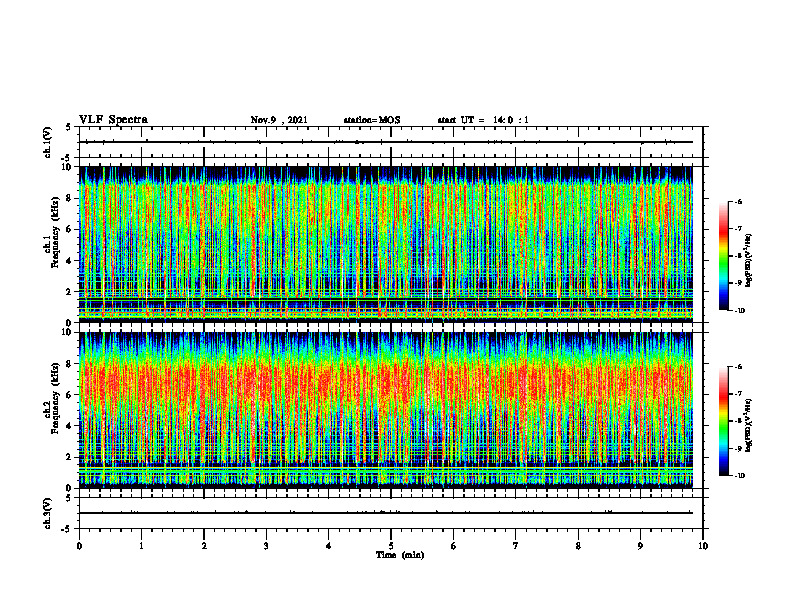Click the ch.3 voltage waveform trace
The height and width of the screenshot is (612, 792).
386,513
